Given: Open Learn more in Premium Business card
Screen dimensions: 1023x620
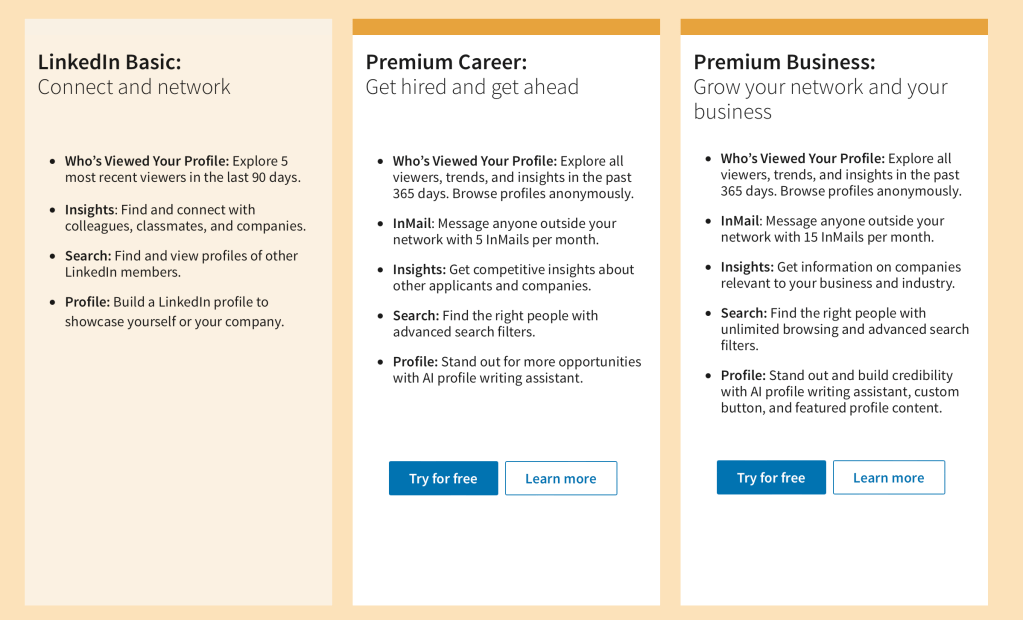Looking at the screenshot, I should pos(888,477).
